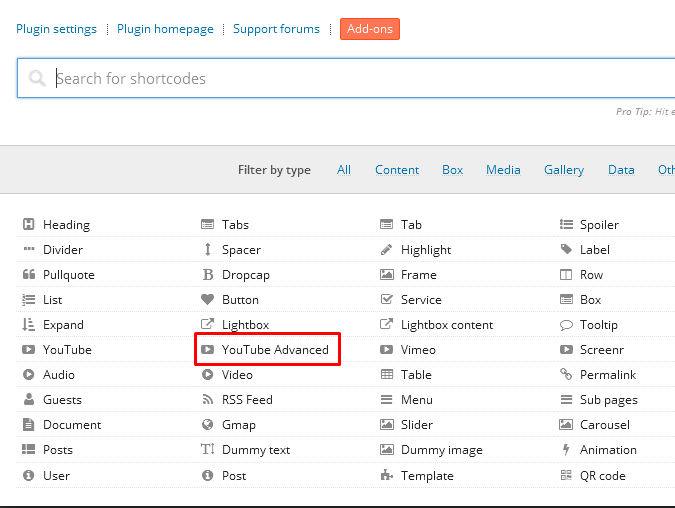Click the YouTube Advanced shortcode icon
This screenshot has width=675, height=508.
208,350
